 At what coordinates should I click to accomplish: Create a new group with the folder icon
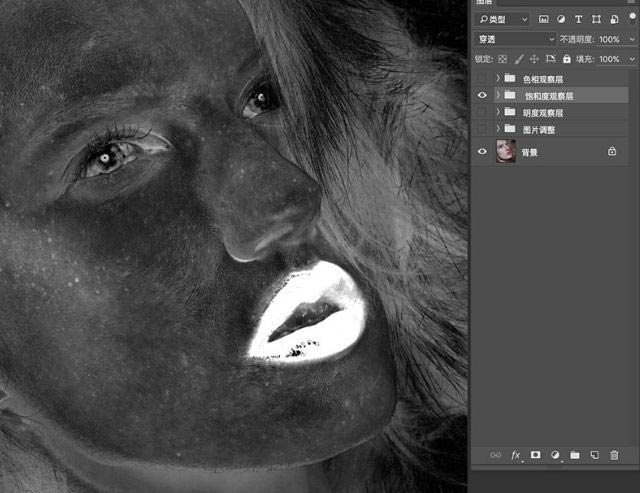[x=575, y=455]
